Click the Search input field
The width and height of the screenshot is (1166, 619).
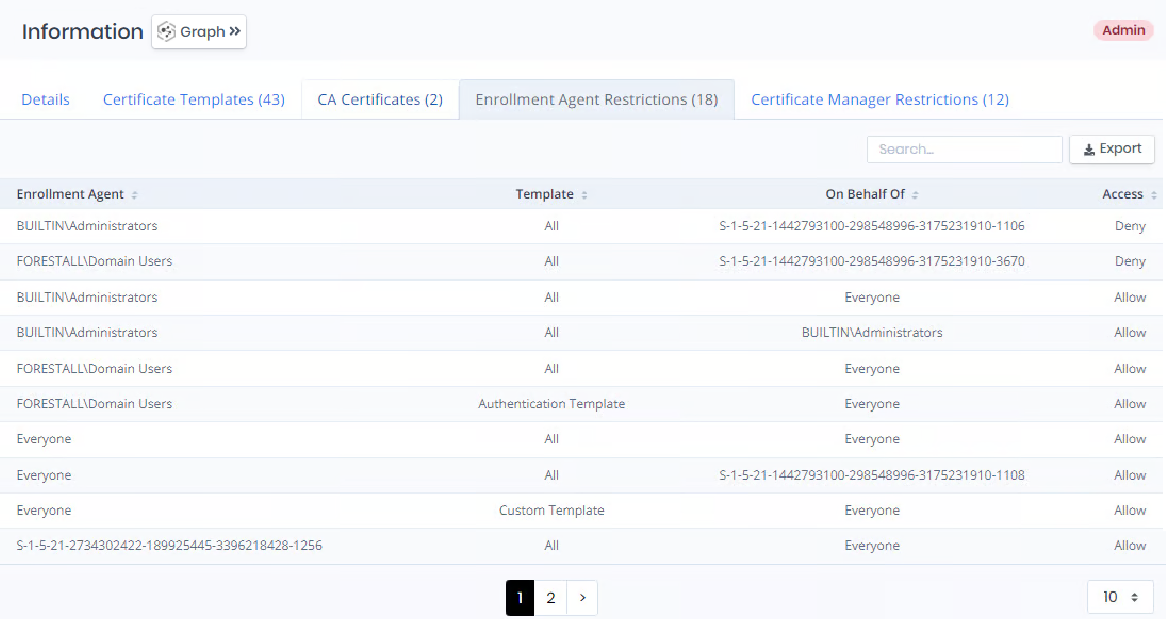coord(964,149)
